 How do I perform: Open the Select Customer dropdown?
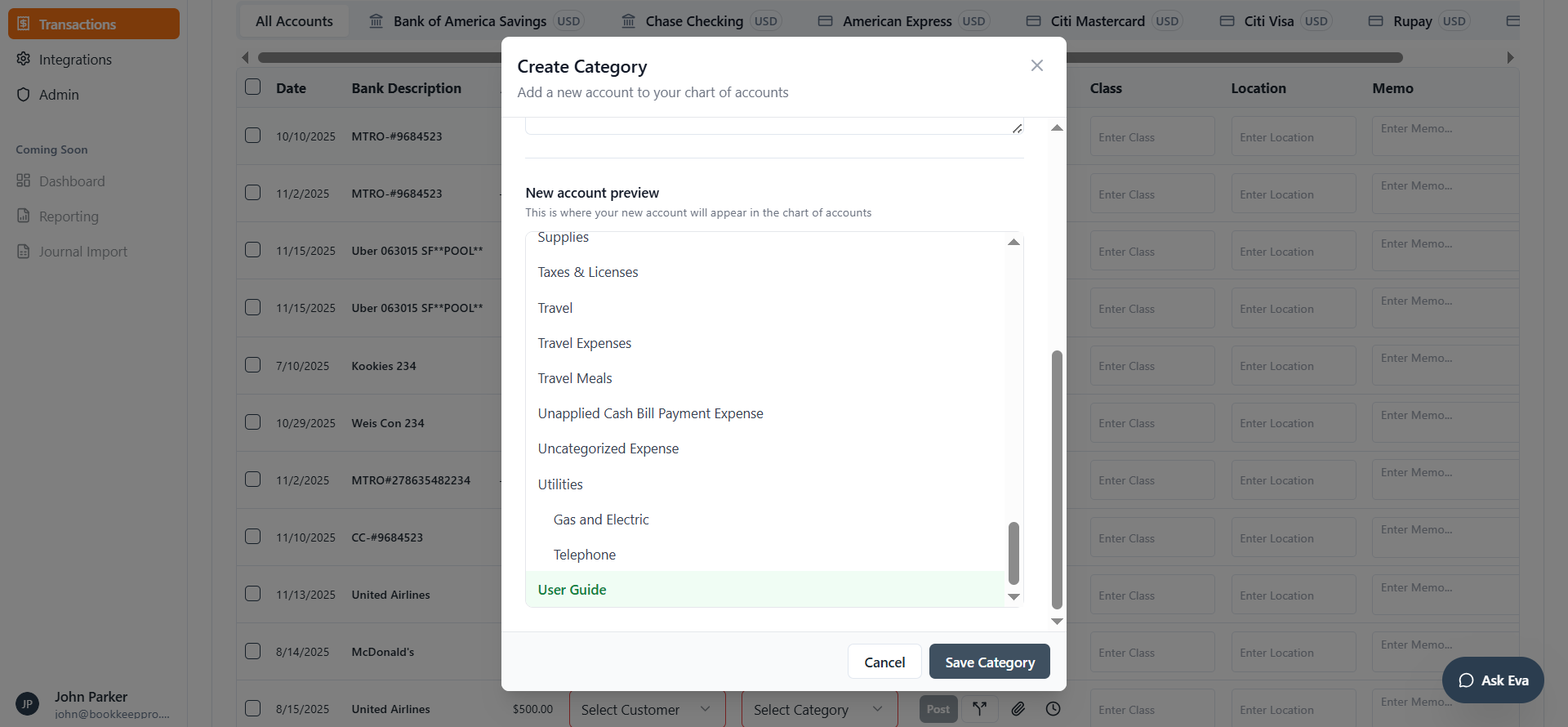tap(646, 710)
